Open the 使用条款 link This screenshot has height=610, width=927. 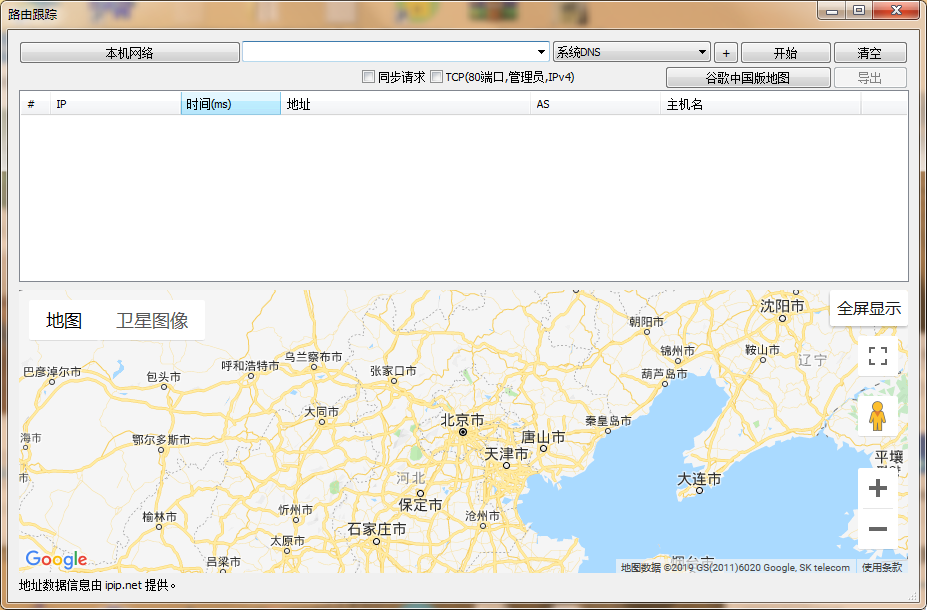(881, 567)
